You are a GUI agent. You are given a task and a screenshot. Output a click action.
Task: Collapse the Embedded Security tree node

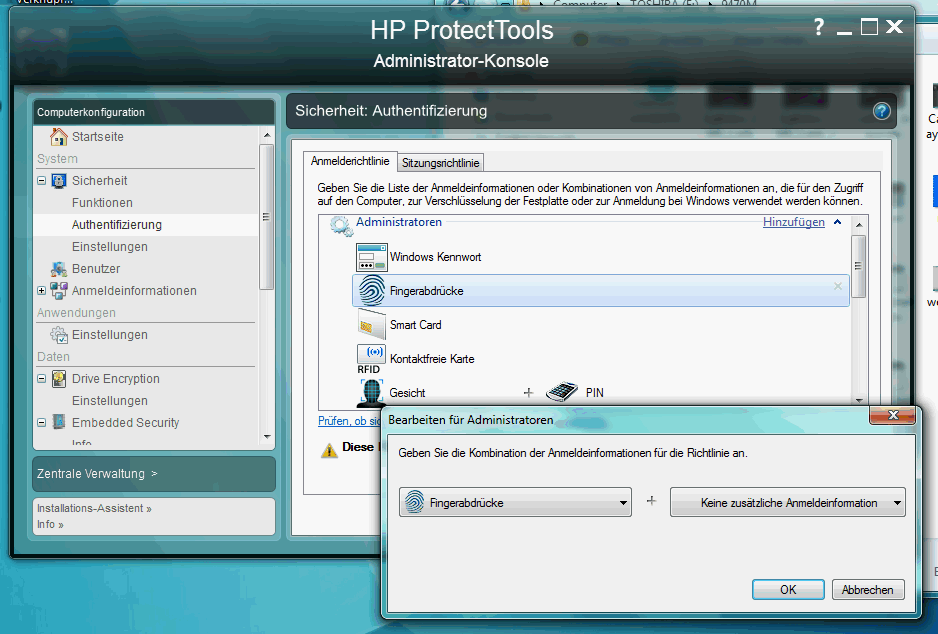tap(41, 422)
